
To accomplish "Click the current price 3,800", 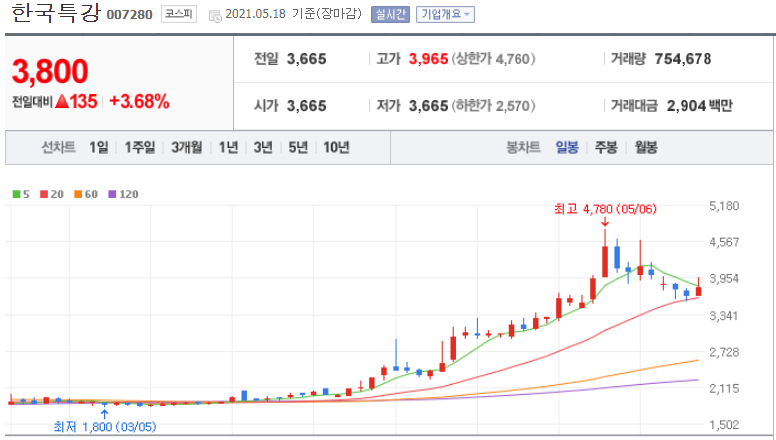I will pyautogui.click(x=50, y=71).
